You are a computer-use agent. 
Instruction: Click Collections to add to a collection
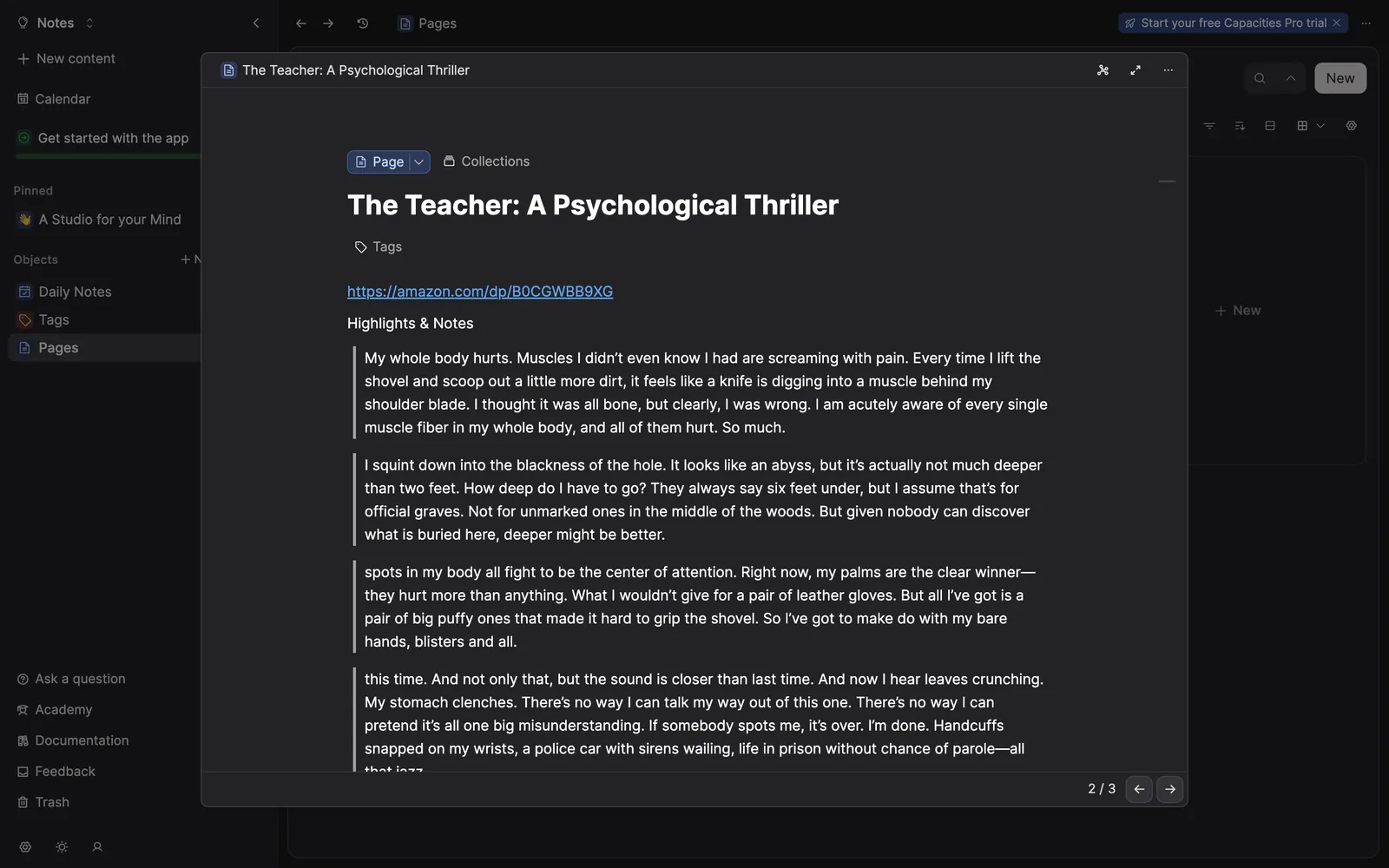[486, 161]
